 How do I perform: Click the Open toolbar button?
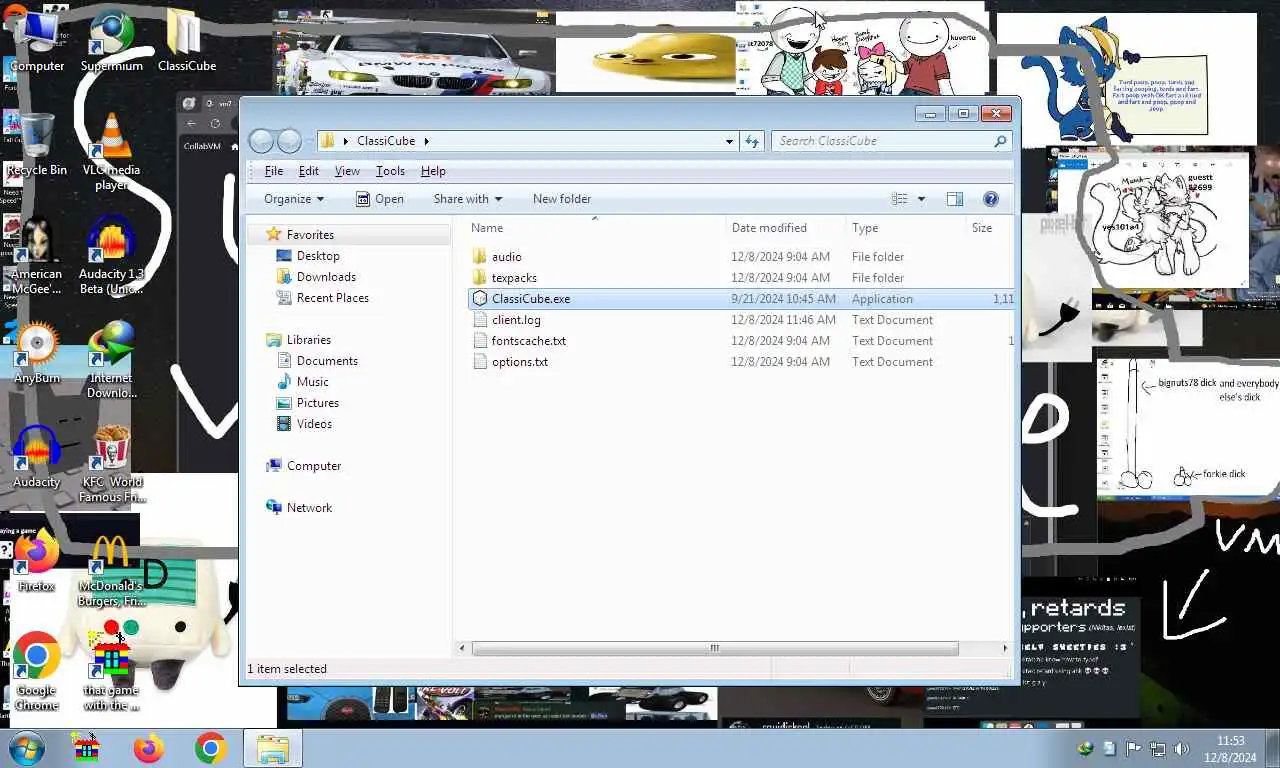pos(380,199)
